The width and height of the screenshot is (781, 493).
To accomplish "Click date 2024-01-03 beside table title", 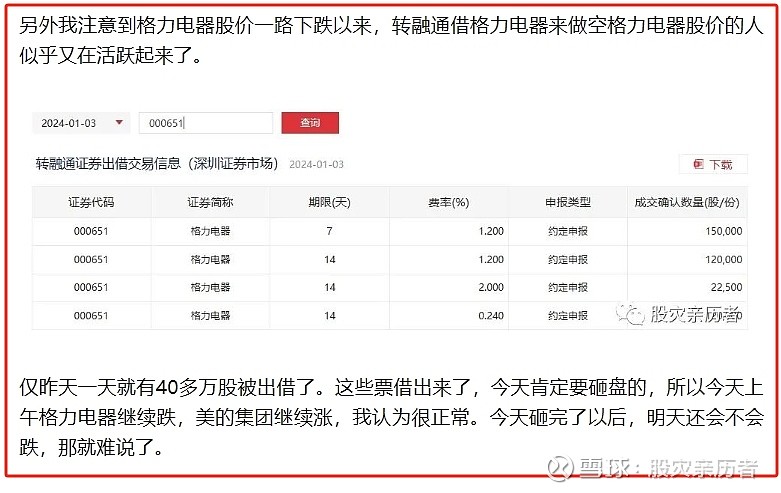I will 316,164.
